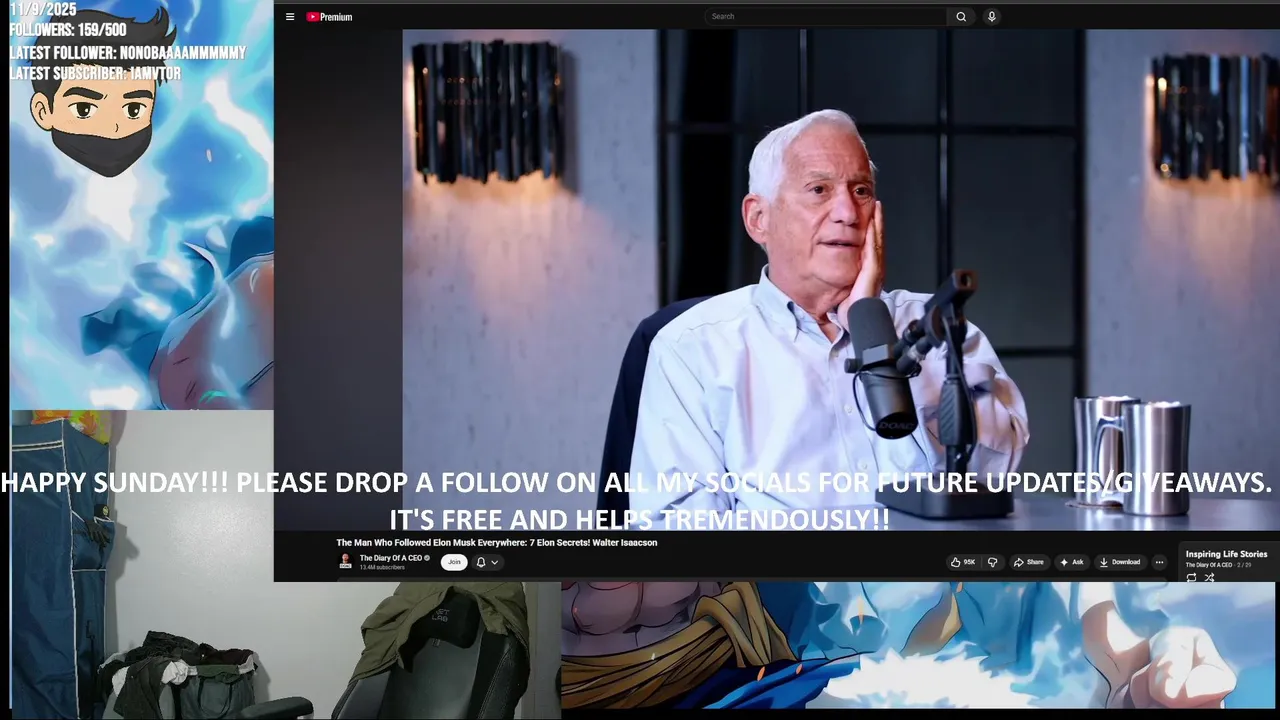Click the 11/9/2025 date overlay

43,9
